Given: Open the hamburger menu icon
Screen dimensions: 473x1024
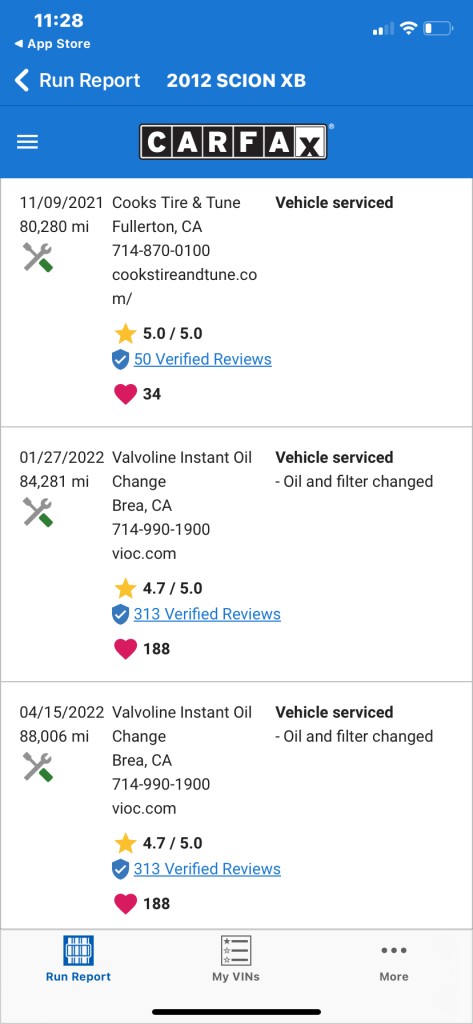Looking at the screenshot, I should (27, 142).
